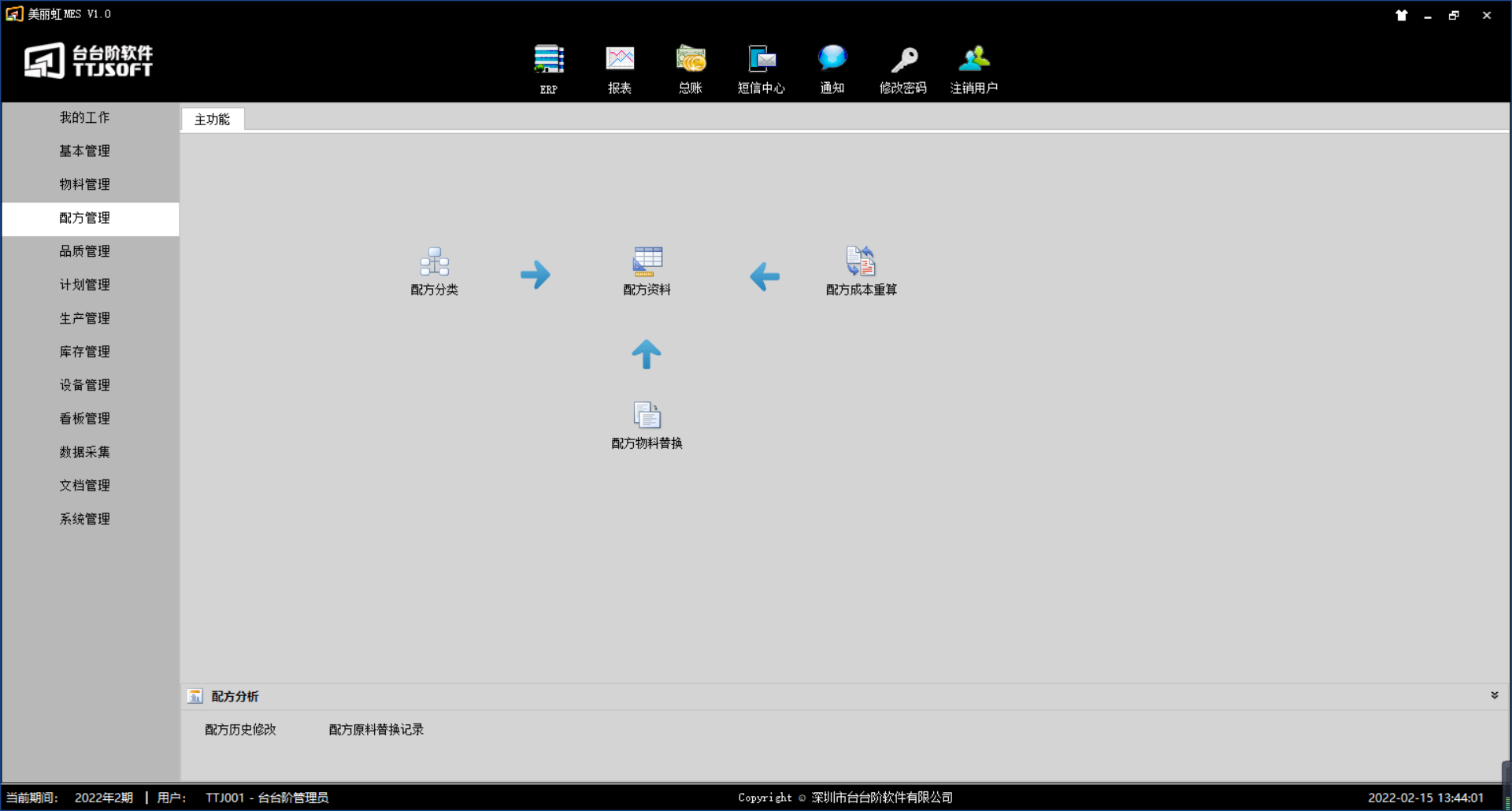Select 物料管理 in sidebar menu

pos(85,184)
